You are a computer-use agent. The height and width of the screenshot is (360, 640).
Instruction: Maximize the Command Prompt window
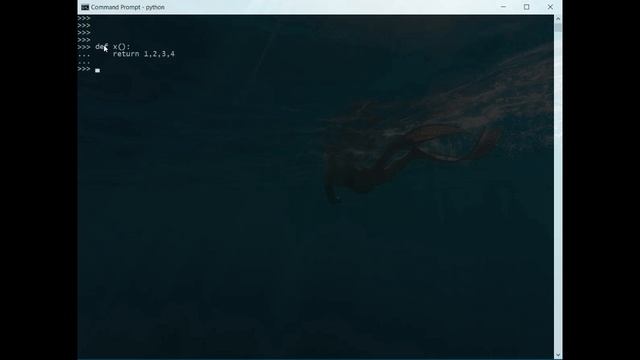click(x=527, y=7)
